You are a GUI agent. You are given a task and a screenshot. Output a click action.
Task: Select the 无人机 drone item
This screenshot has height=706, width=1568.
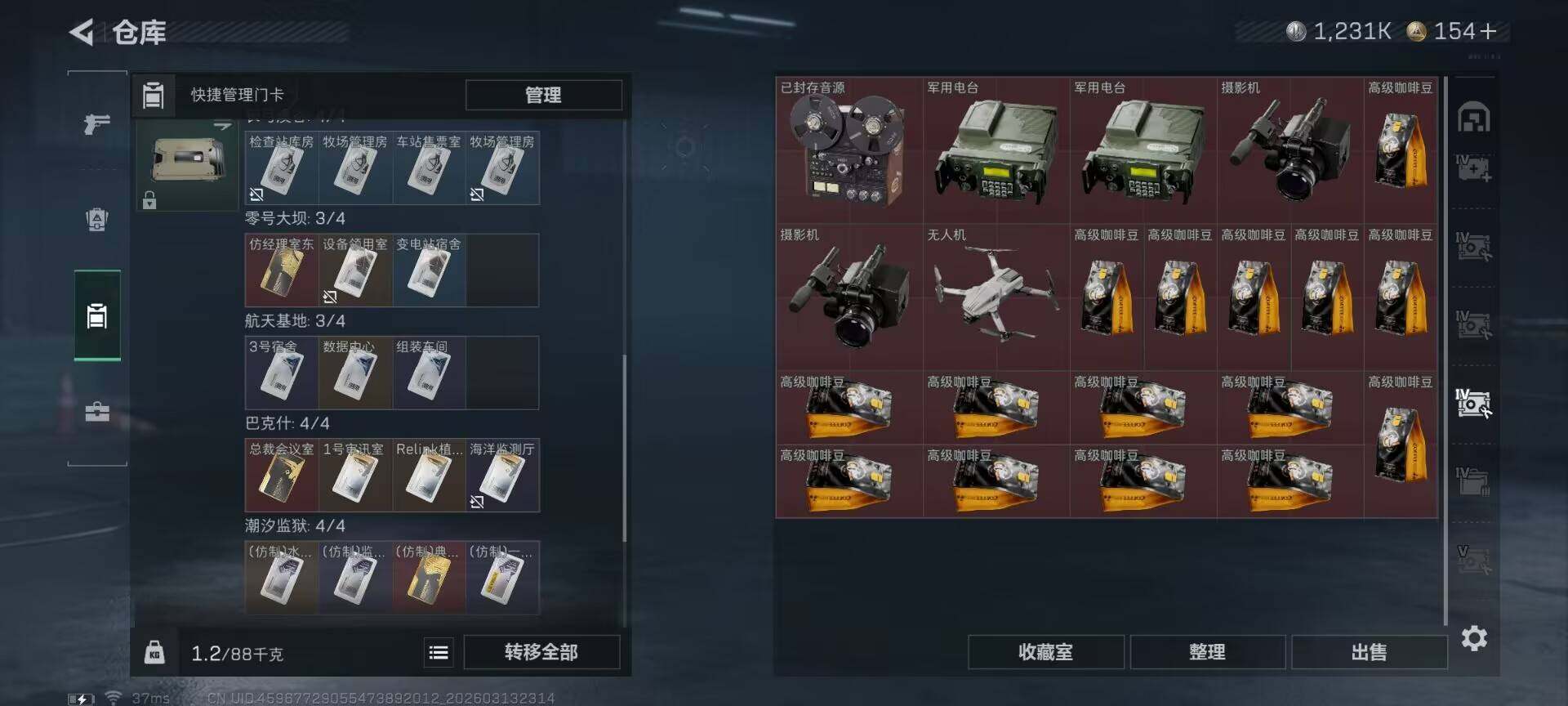pyautogui.click(x=996, y=297)
